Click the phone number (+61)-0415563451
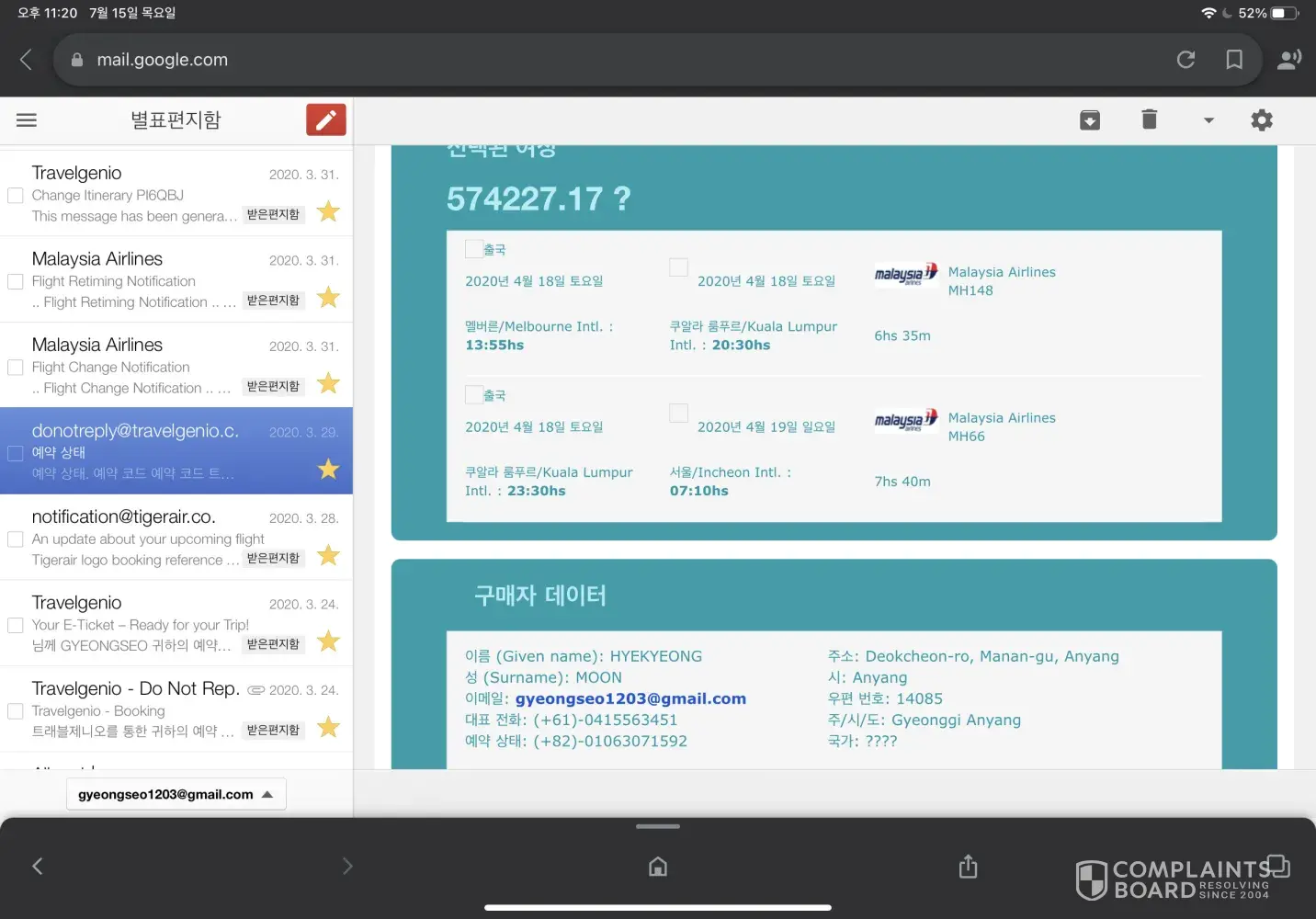 [x=605, y=720]
